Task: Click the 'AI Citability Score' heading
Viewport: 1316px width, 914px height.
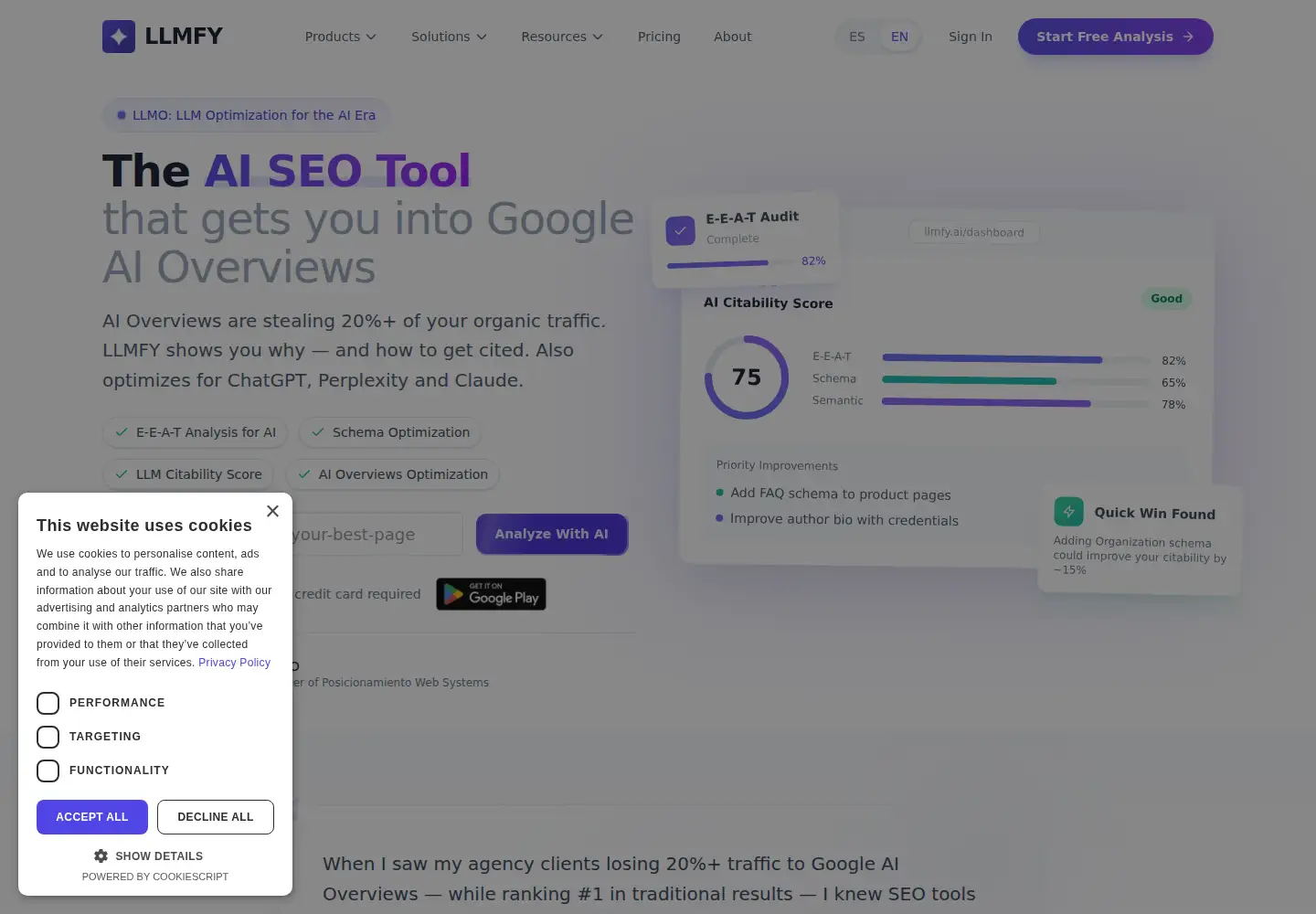Action: (x=769, y=303)
